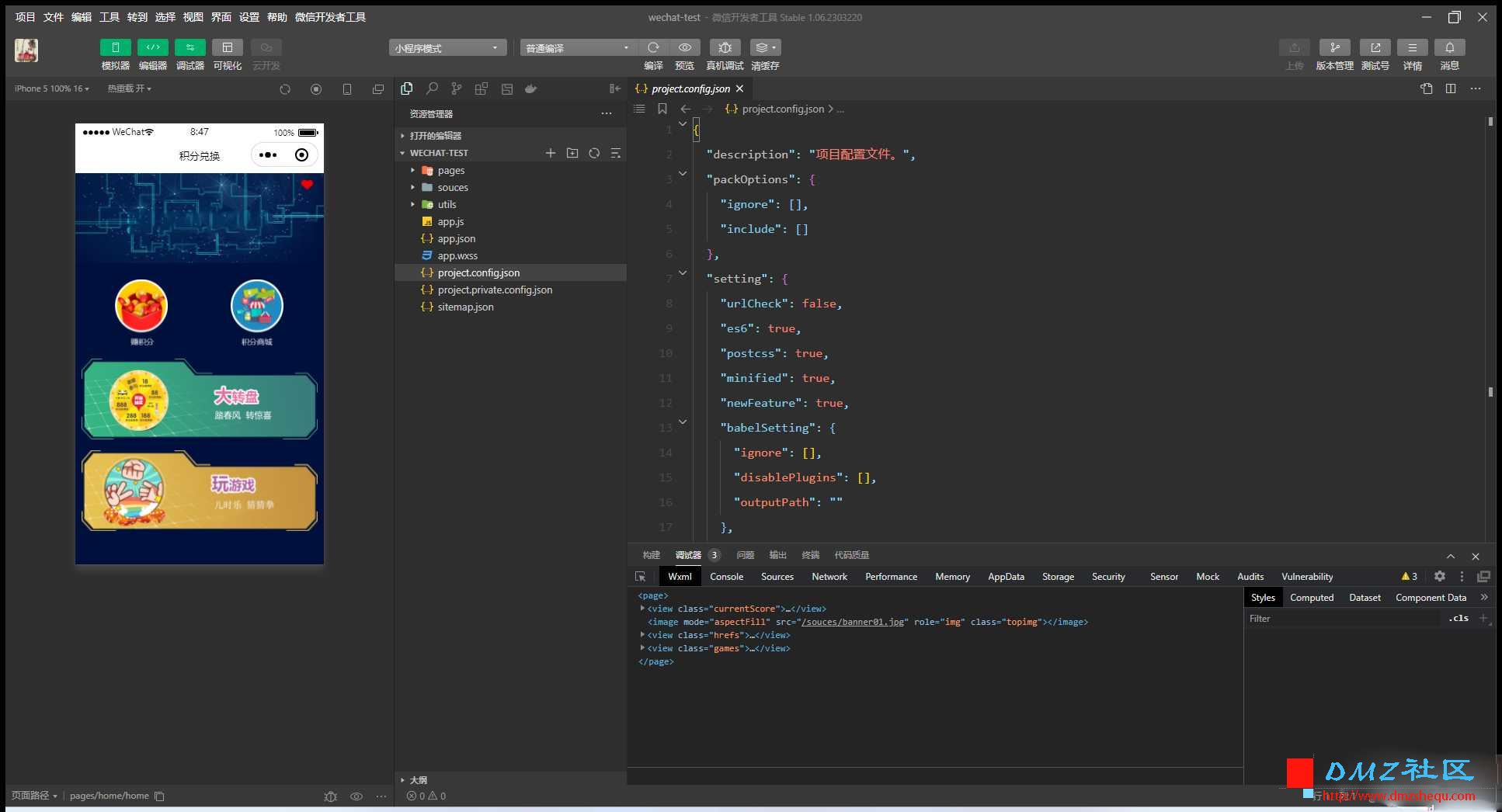Open debugger settings gear icon
Viewport: 1502px width, 812px height.
click(1440, 576)
